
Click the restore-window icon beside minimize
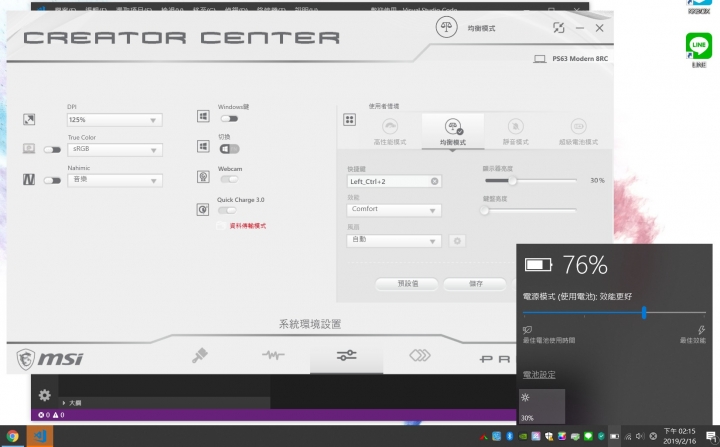click(x=558, y=28)
